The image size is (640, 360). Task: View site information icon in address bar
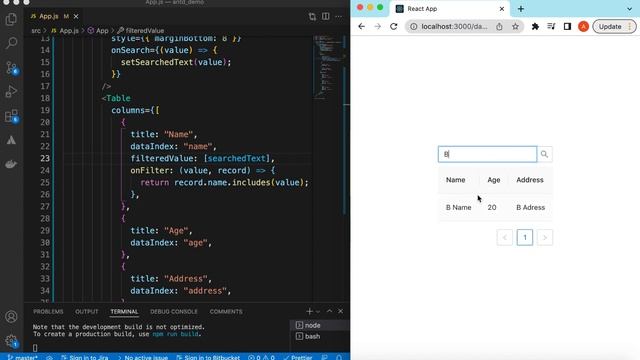(413, 27)
